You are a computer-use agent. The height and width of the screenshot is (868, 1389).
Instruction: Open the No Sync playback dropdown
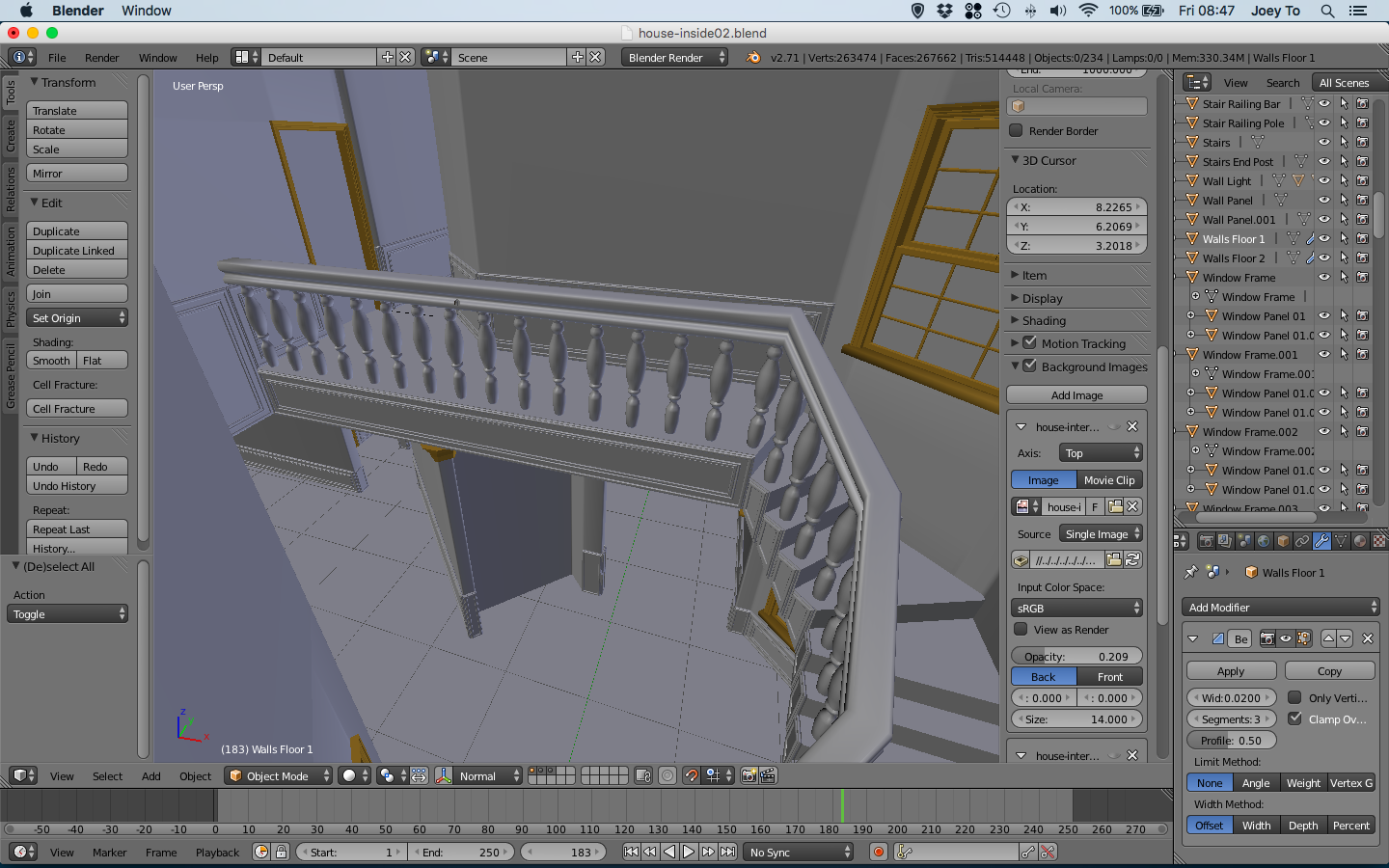click(x=800, y=852)
